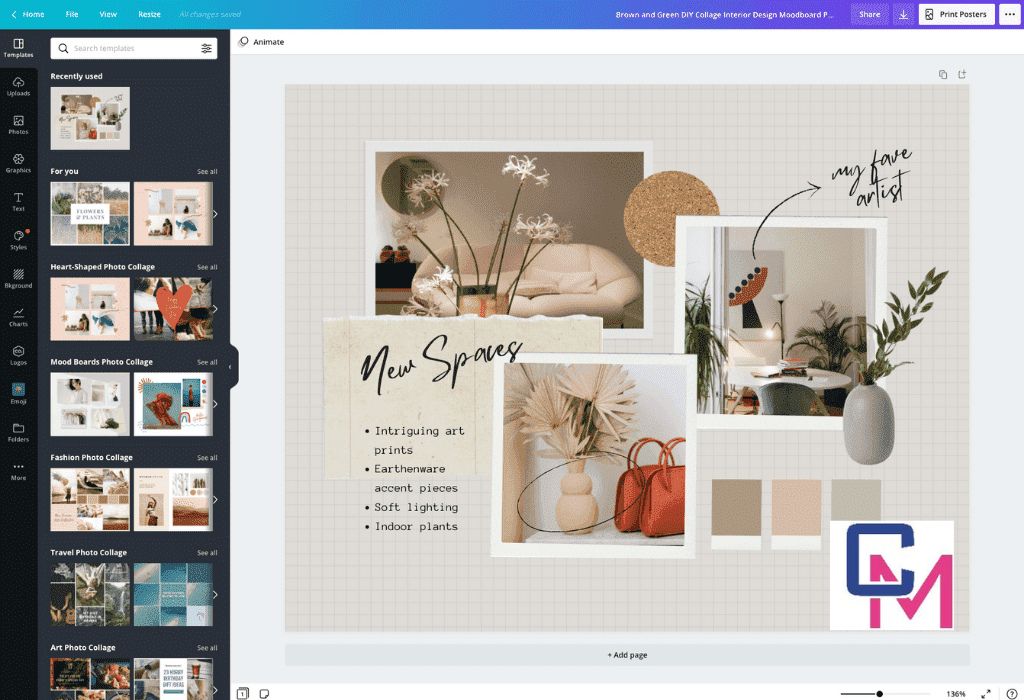
Task: Select the Photos sidebar icon
Action: (18, 124)
